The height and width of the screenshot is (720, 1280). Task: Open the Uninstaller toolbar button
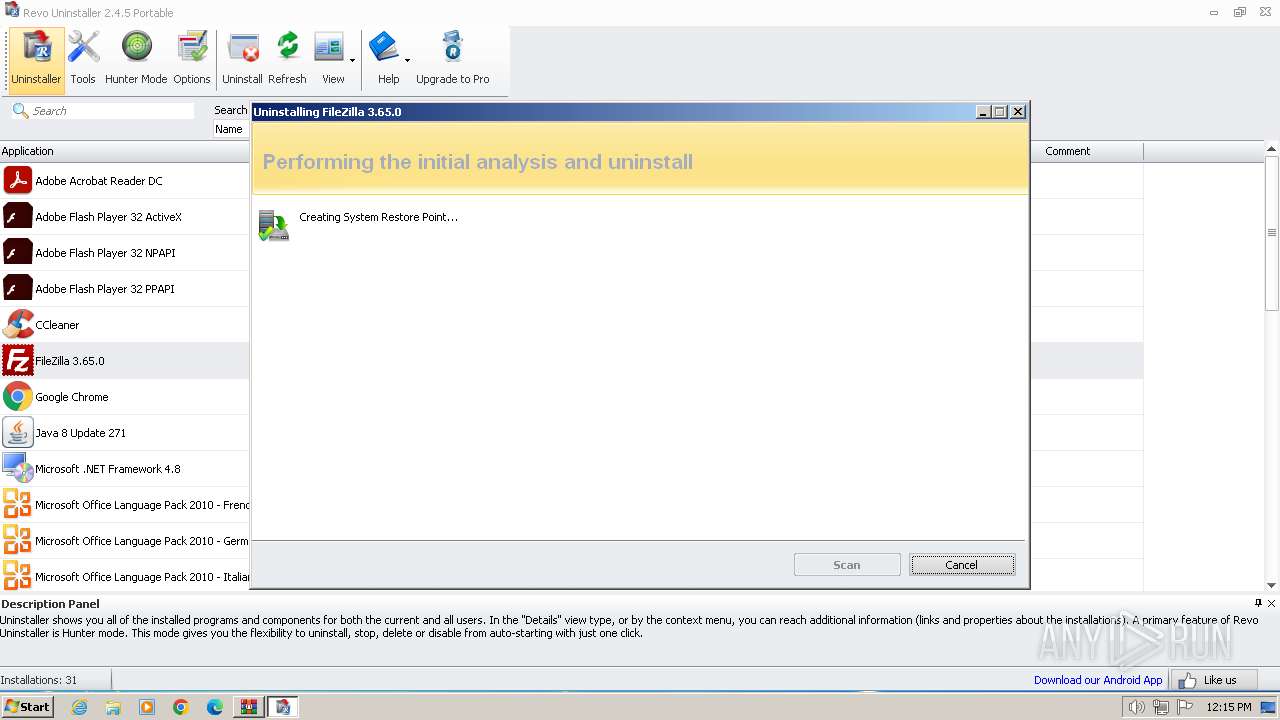click(36, 59)
